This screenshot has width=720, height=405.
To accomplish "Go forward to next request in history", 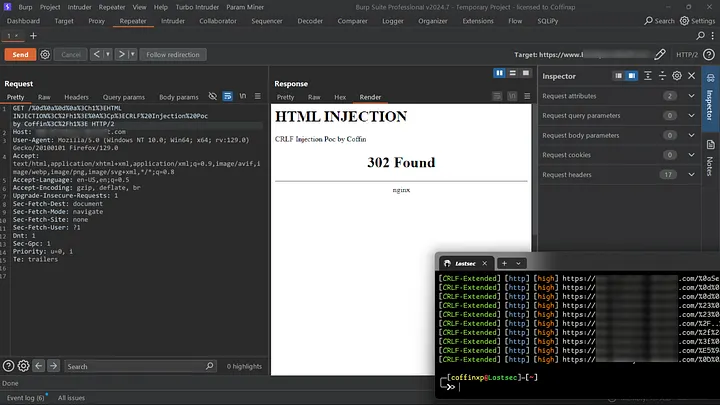I will pos(121,54).
